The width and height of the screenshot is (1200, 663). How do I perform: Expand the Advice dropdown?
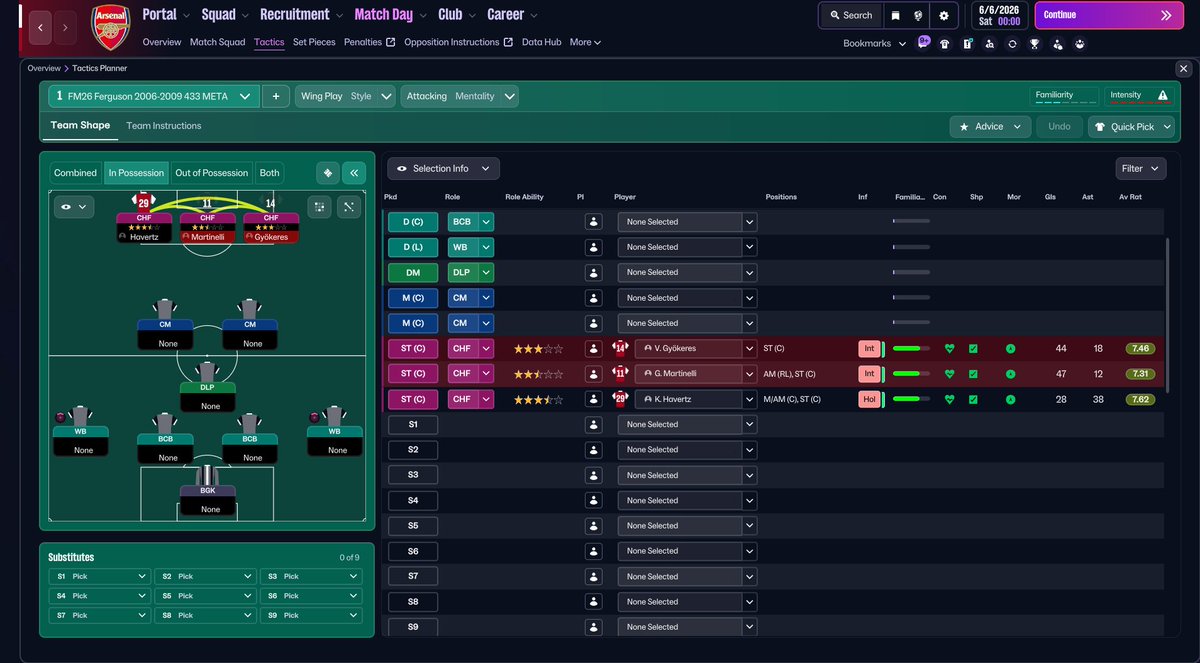coord(989,127)
